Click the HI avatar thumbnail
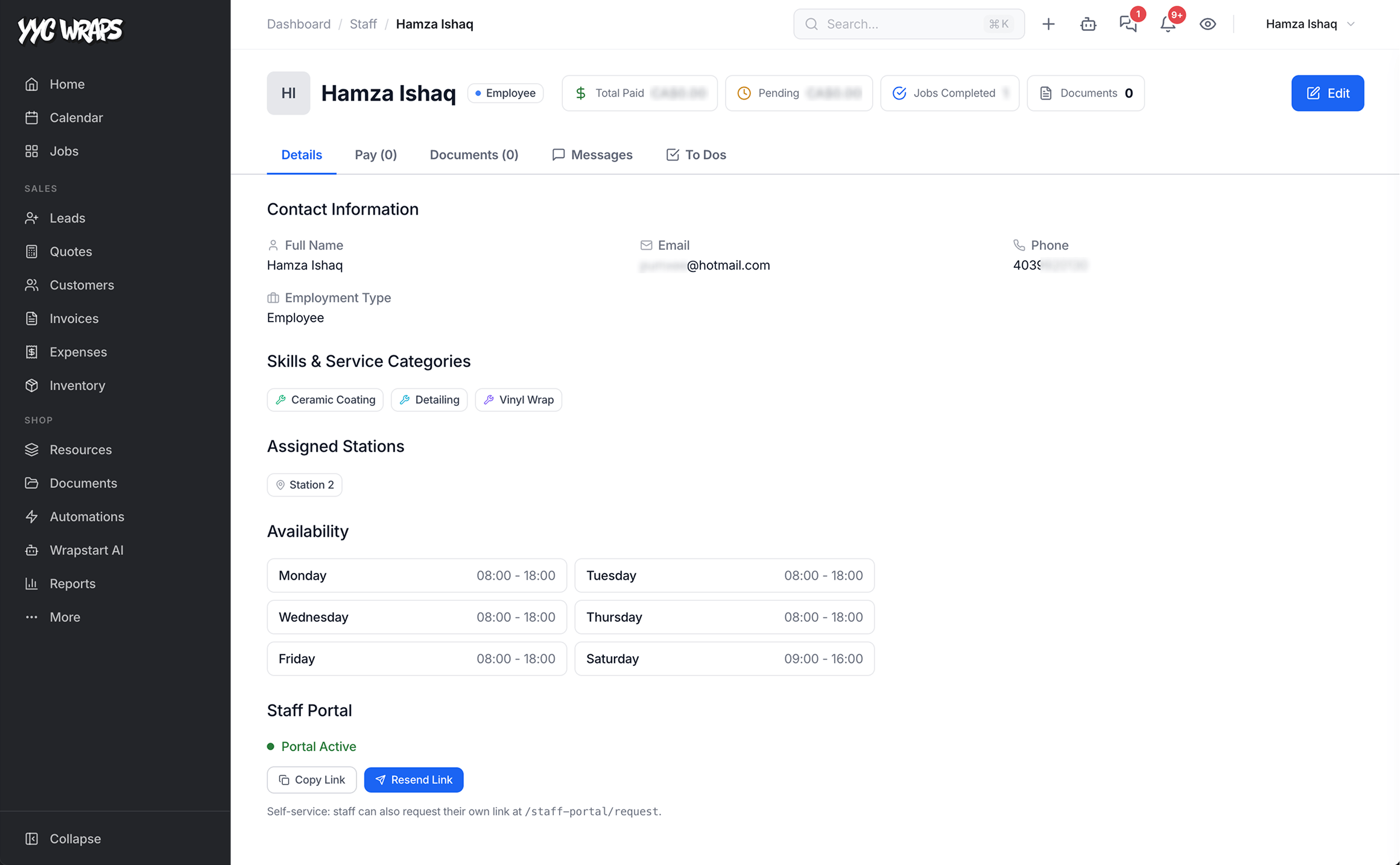The image size is (1400, 865). point(288,93)
